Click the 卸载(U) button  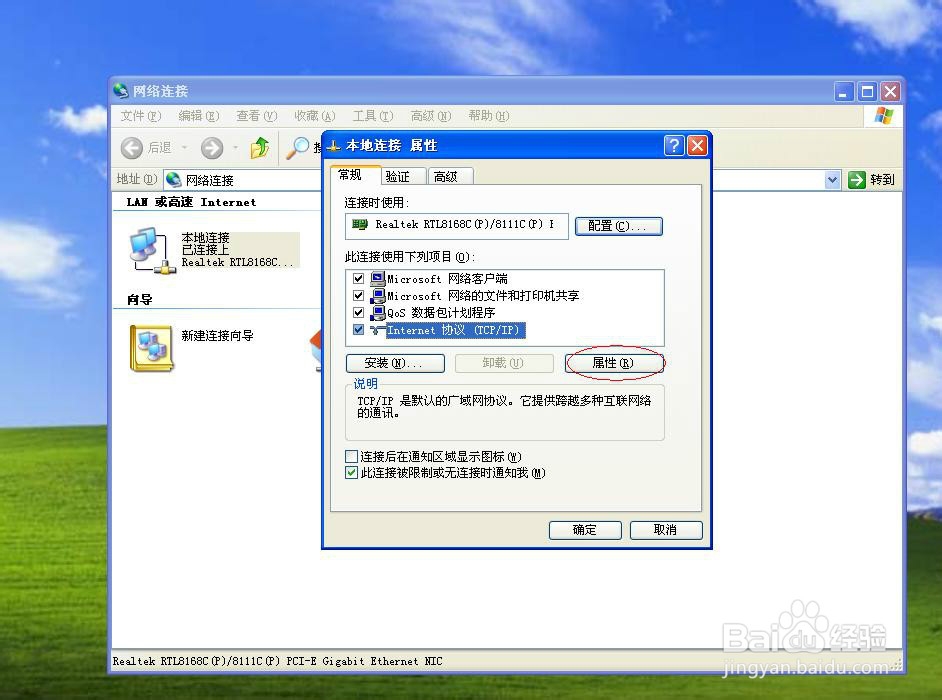[x=504, y=364]
